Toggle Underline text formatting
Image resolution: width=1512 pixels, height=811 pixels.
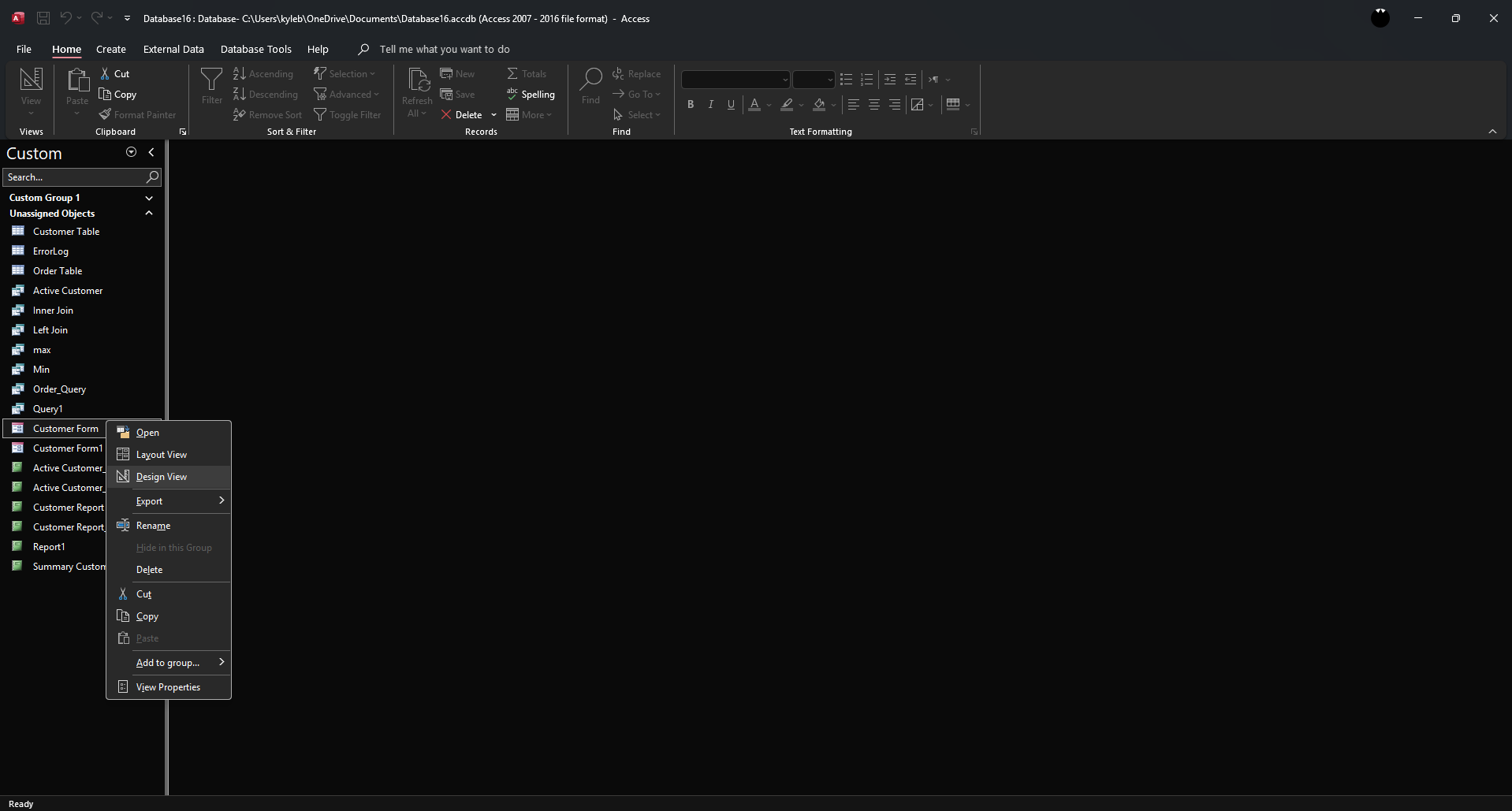coord(732,104)
